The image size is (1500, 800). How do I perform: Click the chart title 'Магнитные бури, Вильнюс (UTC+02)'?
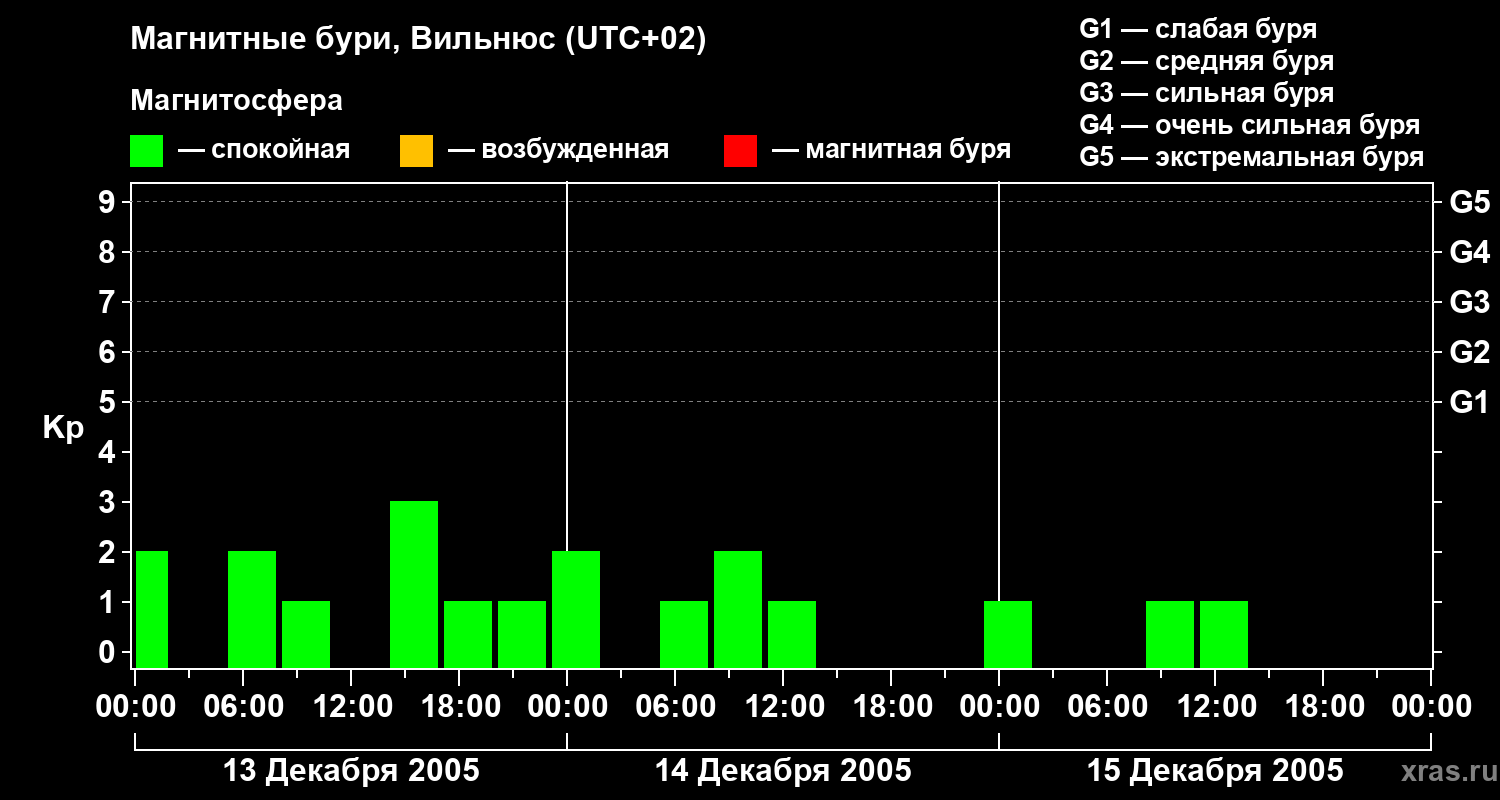(418, 40)
